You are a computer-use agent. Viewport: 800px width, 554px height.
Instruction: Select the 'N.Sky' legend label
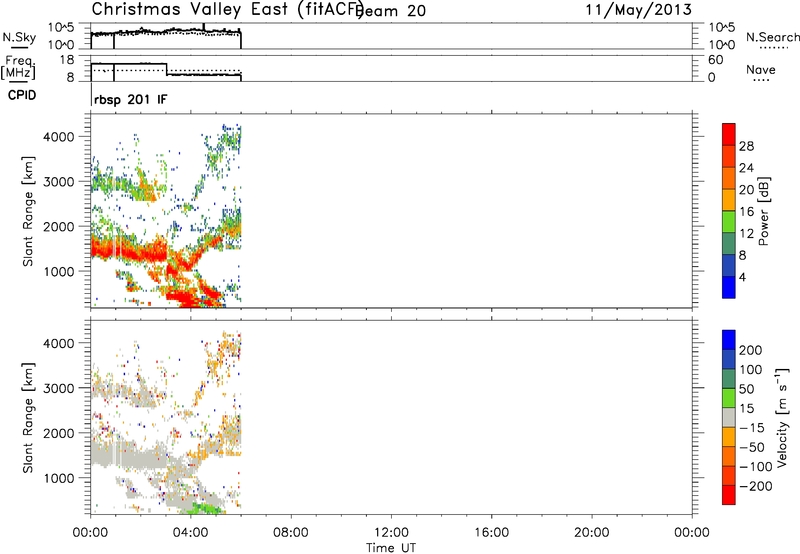point(19,37)
